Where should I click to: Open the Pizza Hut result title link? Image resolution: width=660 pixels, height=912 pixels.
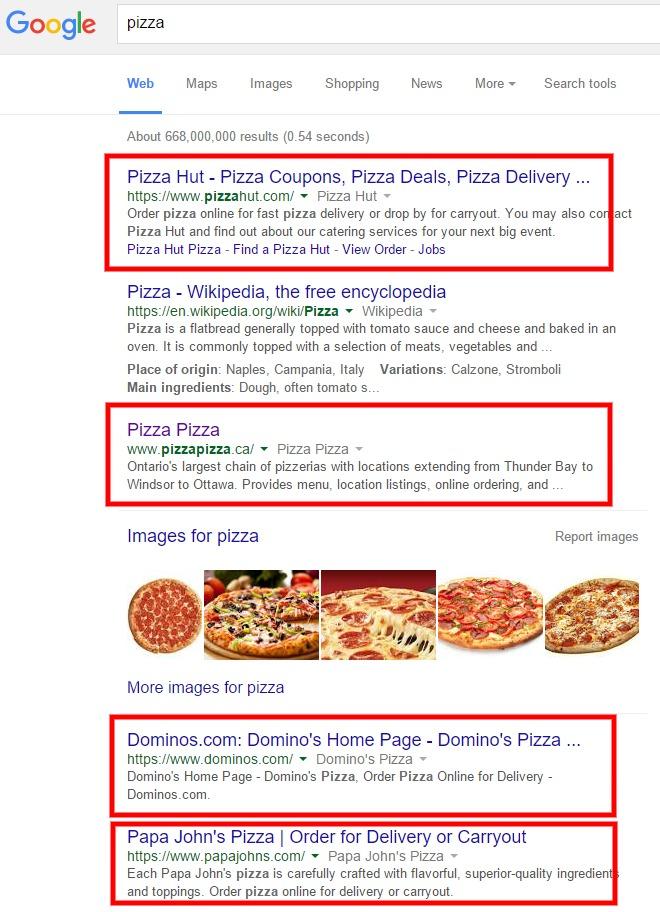[358, 176]
